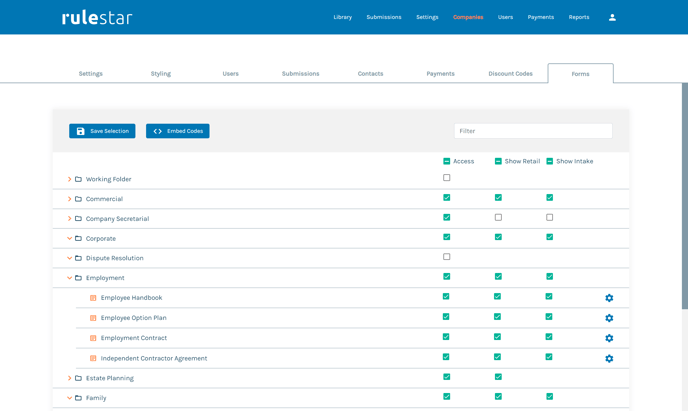Toggle the Access column header checkbox
Screen dimensions: 688x411
tap(447, 161)
